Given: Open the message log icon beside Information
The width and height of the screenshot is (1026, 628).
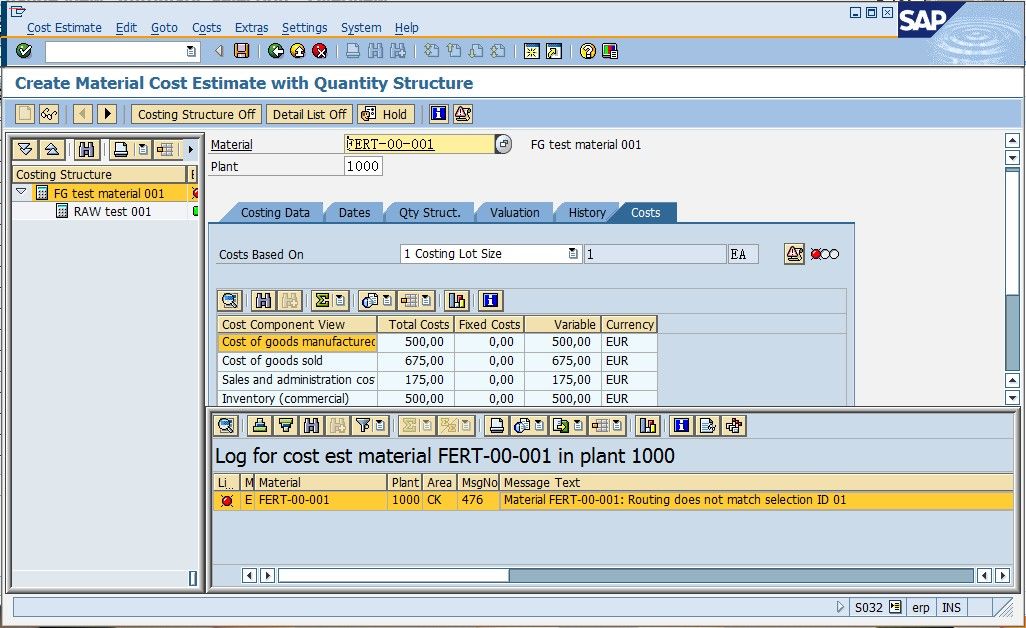Looking at the screenshot, I should click(463, 114).
